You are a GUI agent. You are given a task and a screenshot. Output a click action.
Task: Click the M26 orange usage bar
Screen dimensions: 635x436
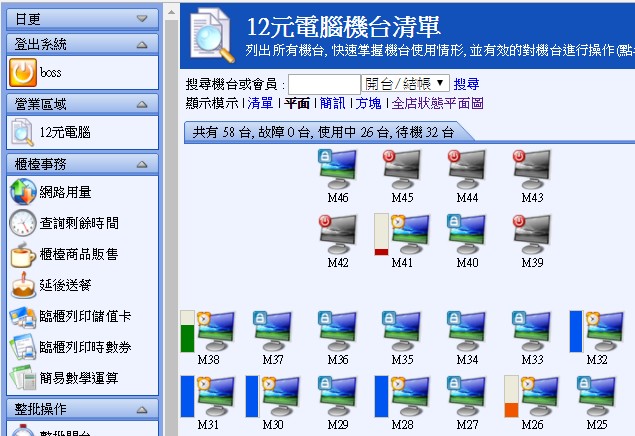tap(511, 409)
